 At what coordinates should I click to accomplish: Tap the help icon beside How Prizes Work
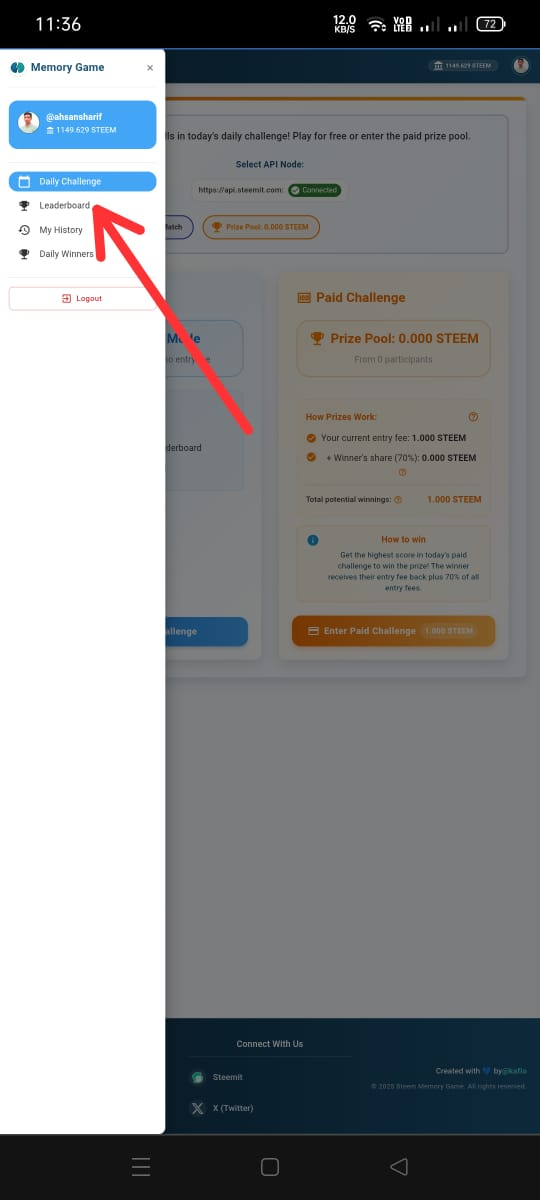tap(473, 417)
